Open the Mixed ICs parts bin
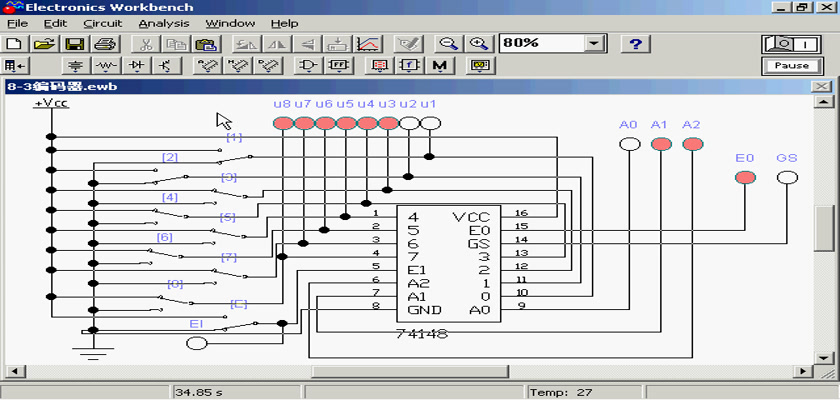The width and height of the screenshot is (840, 400). [236, 66]
